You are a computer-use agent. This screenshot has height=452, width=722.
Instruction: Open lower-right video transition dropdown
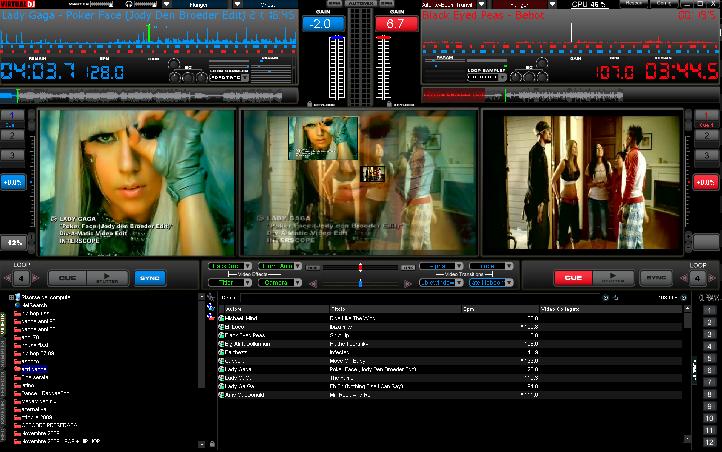[491, 283]
